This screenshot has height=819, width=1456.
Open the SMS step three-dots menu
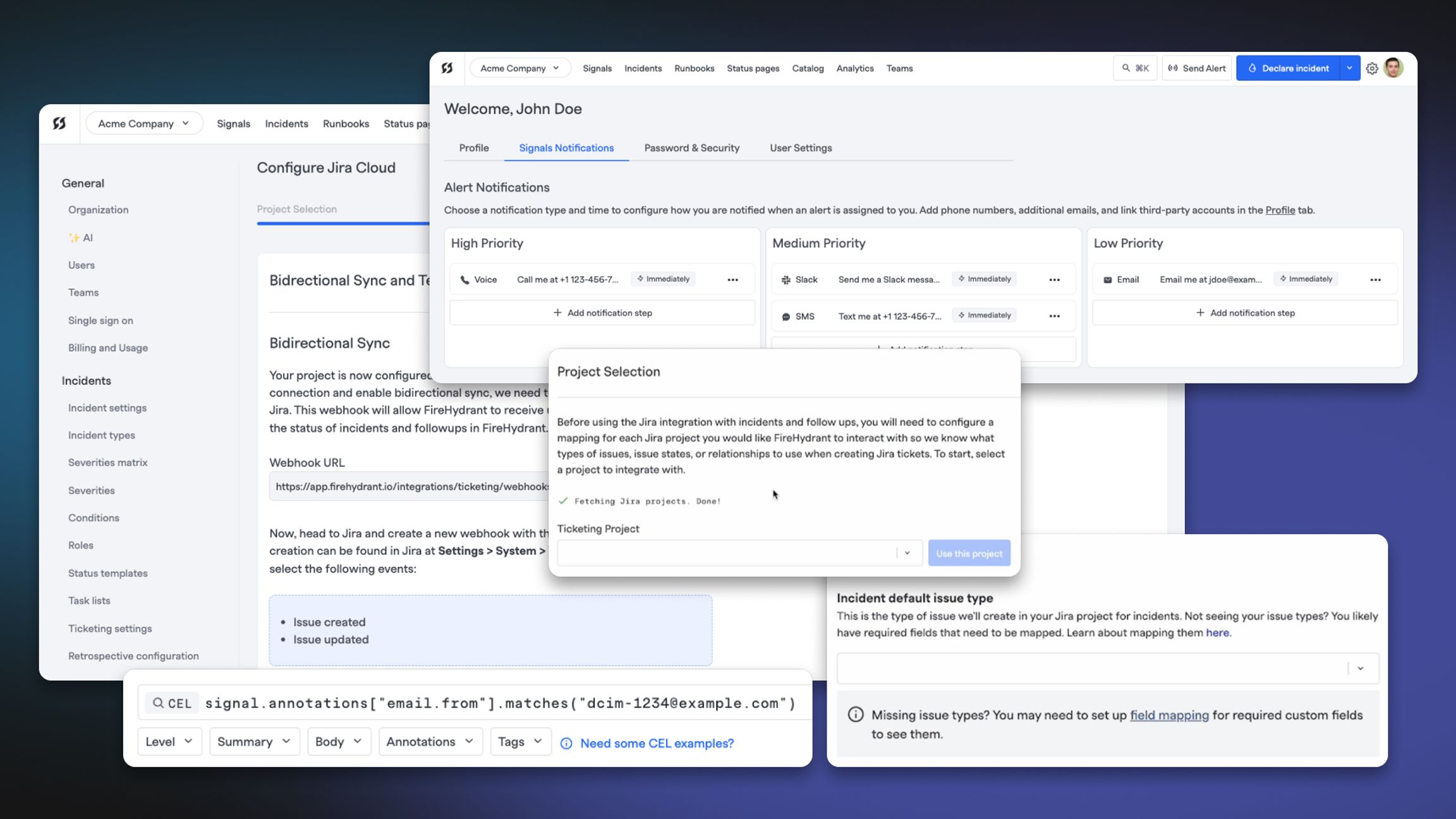(x=1054, y=316)
